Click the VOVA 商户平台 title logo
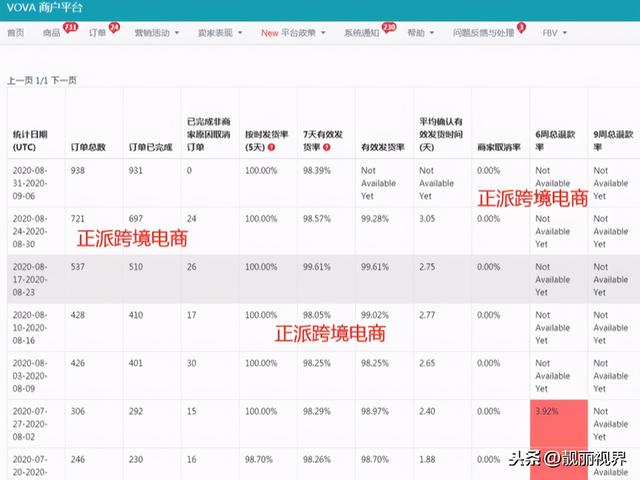640x480 pixels. [46, 8]
